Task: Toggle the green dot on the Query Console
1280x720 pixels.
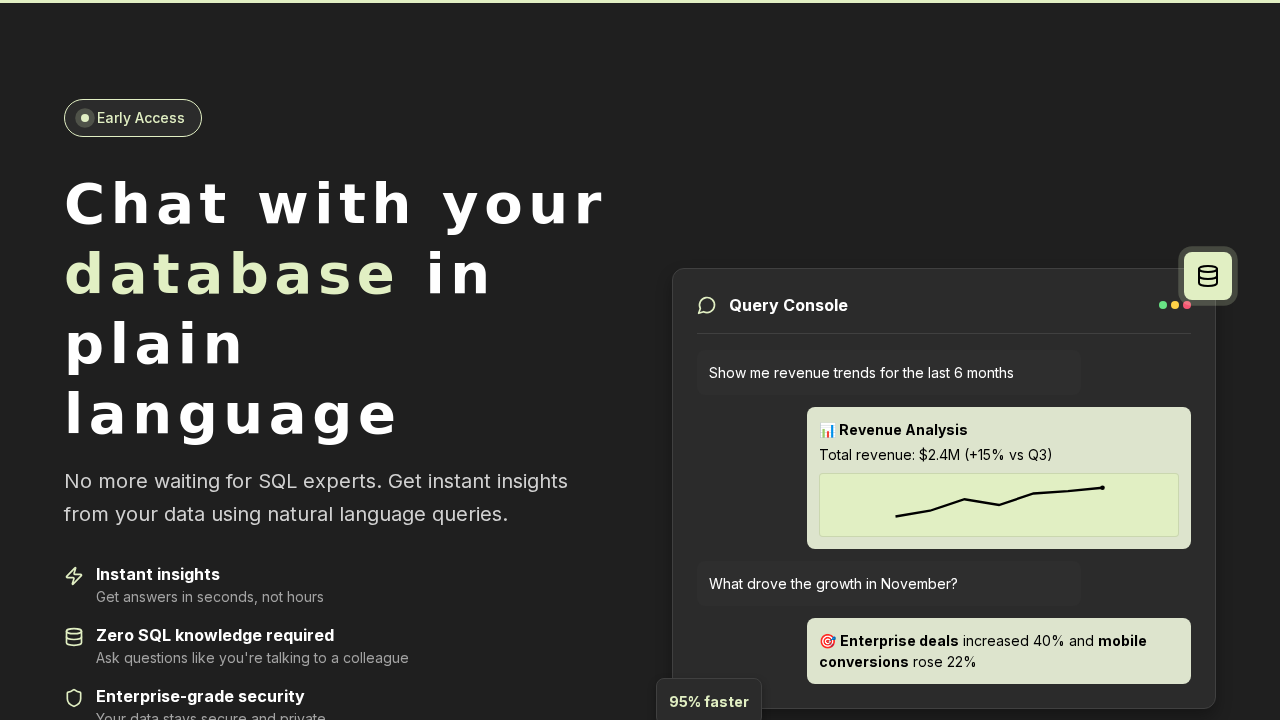Action: tap(1162, 305)
